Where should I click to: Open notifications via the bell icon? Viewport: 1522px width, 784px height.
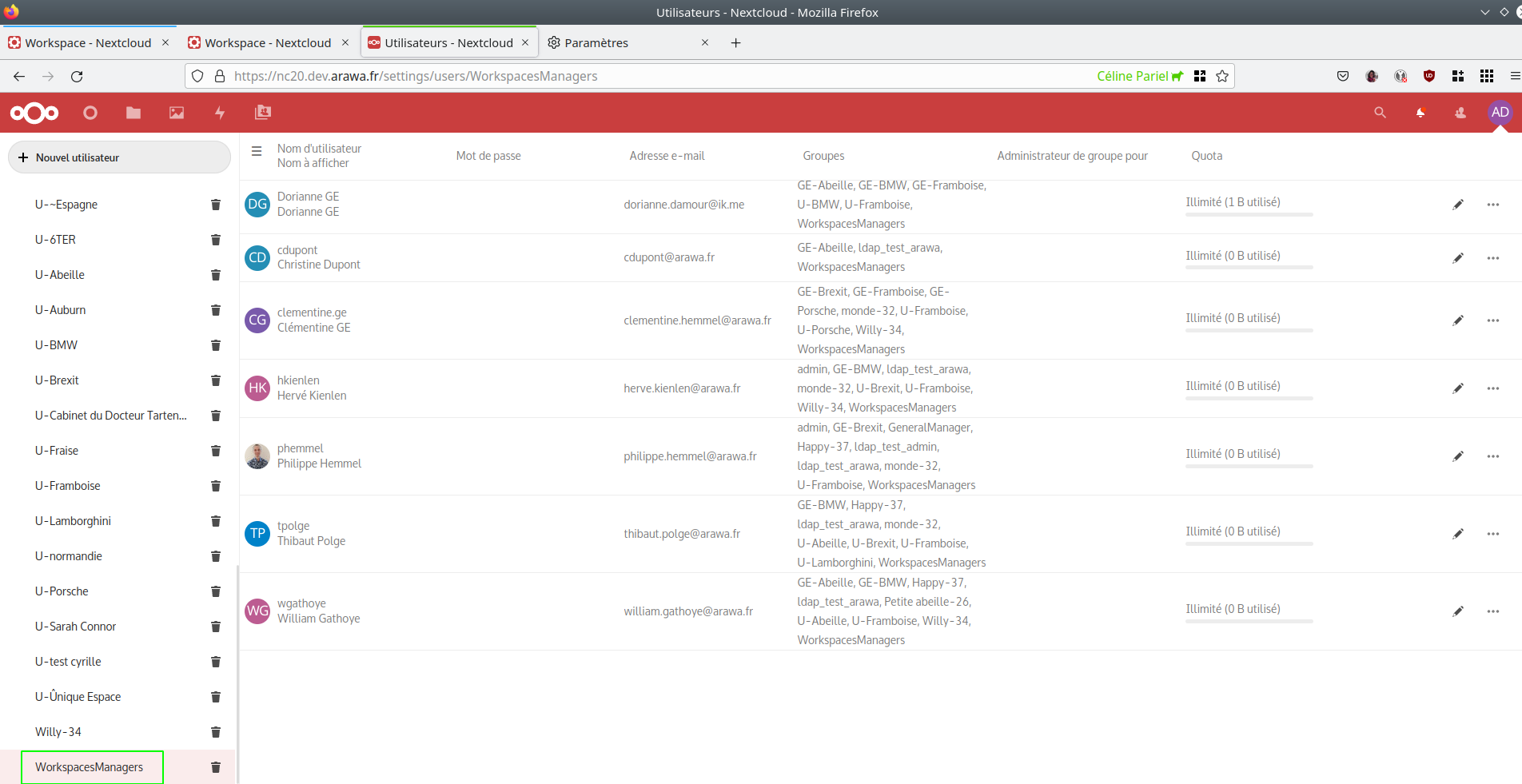coord(1420,113)
